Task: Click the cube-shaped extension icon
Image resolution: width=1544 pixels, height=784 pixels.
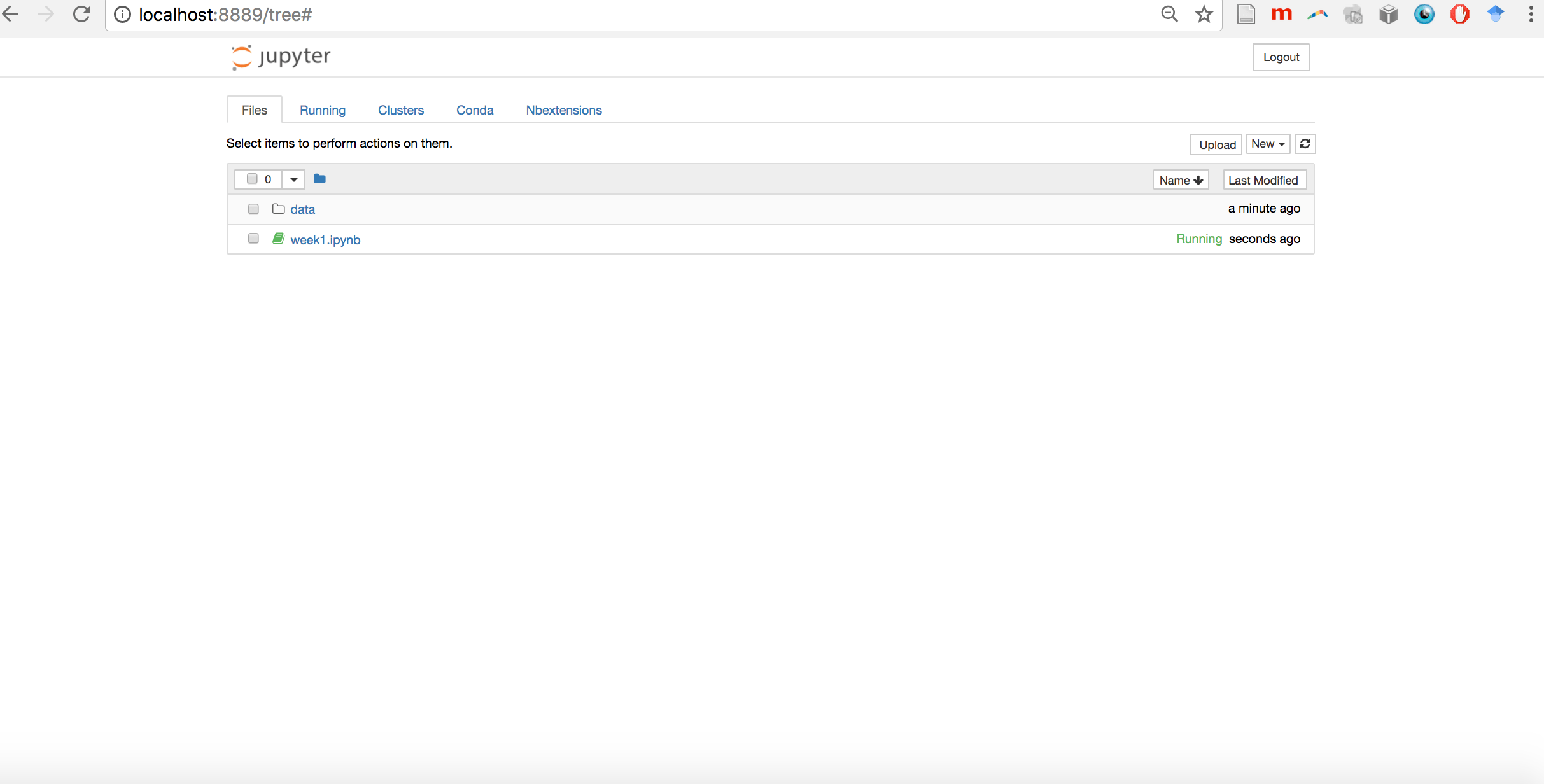Action: [1388, 14]
